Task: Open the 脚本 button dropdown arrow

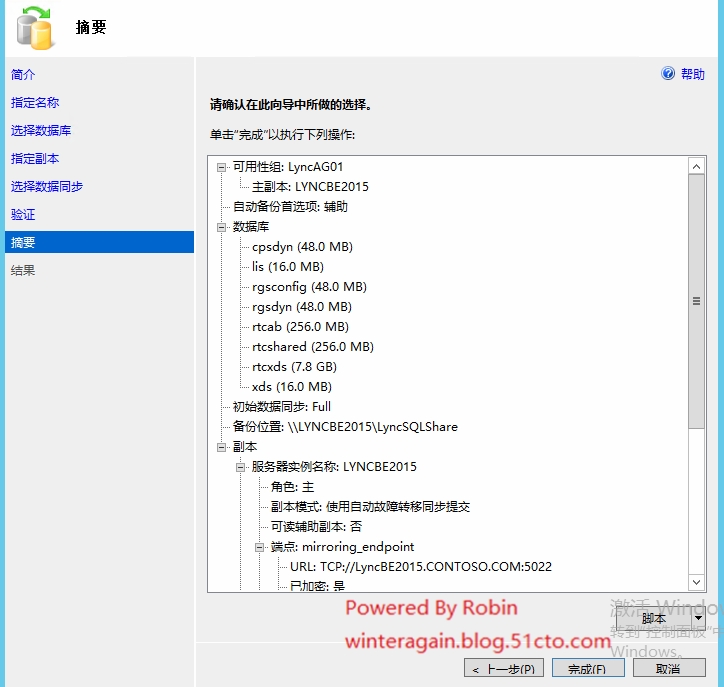Action: pyautogui.click(x=698, y=619)
